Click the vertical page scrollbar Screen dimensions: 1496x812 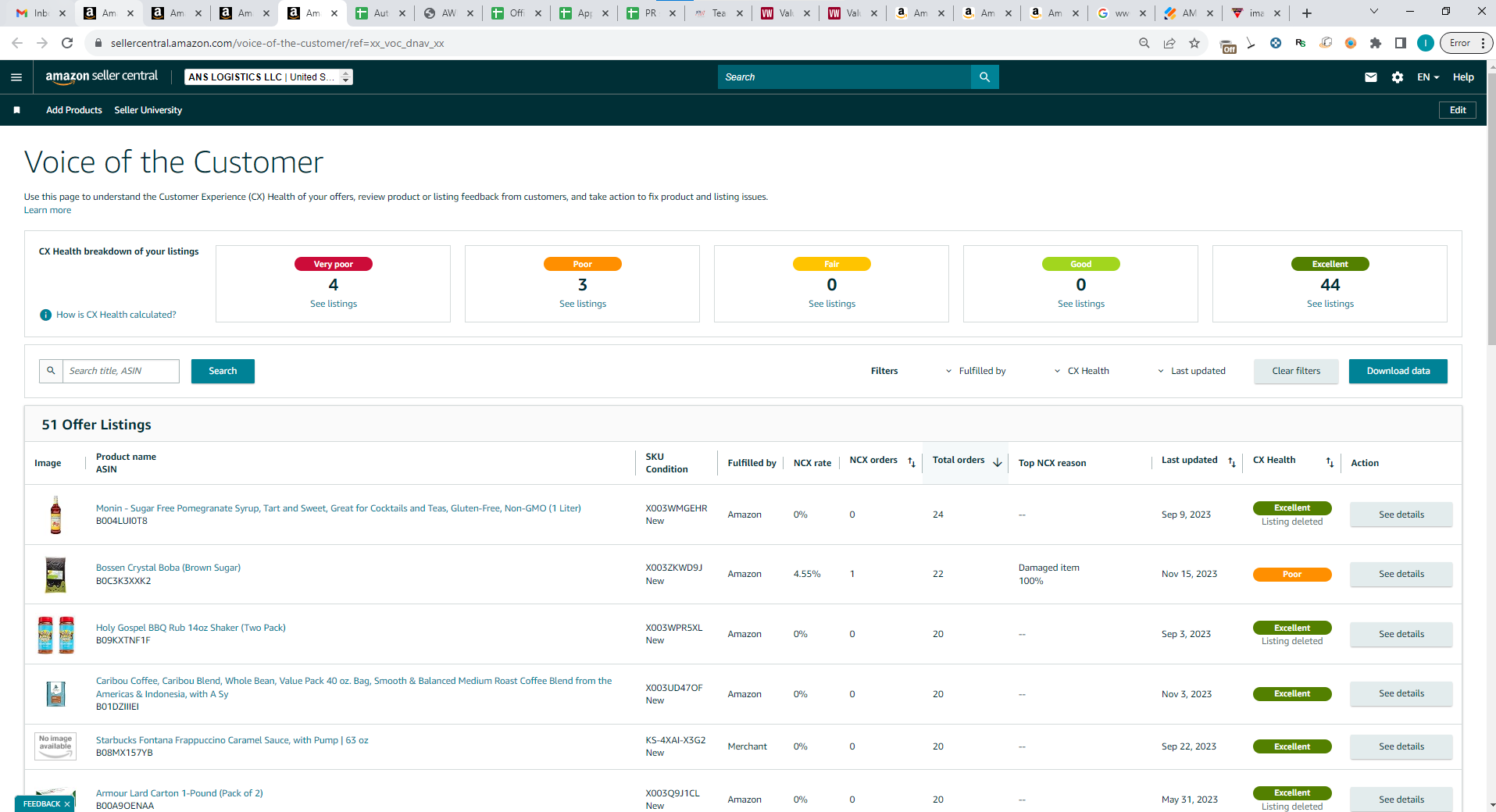pyautogui.click(x=1491, y=211)
